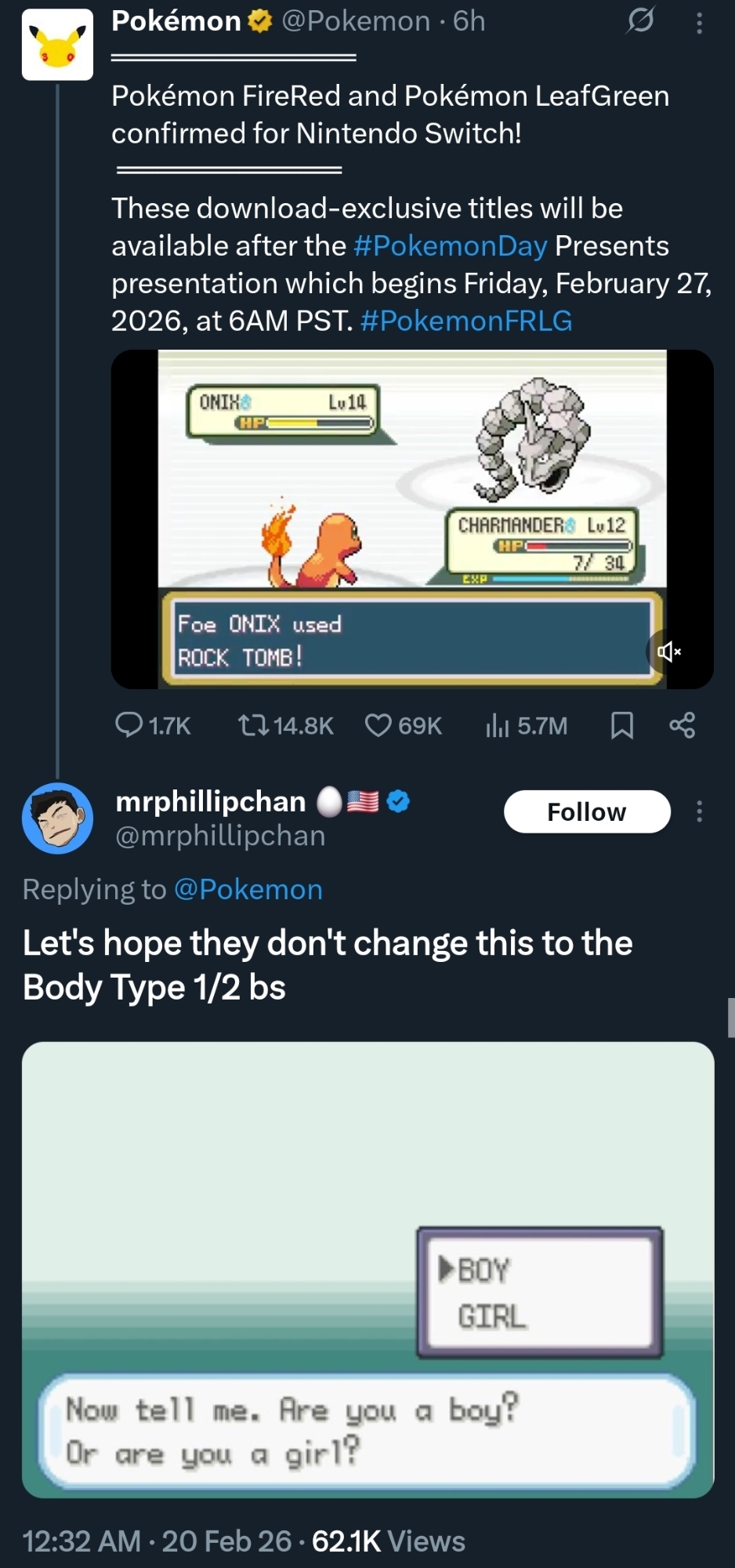Open the @Pokemon mention in reply header

click(248, 890)
